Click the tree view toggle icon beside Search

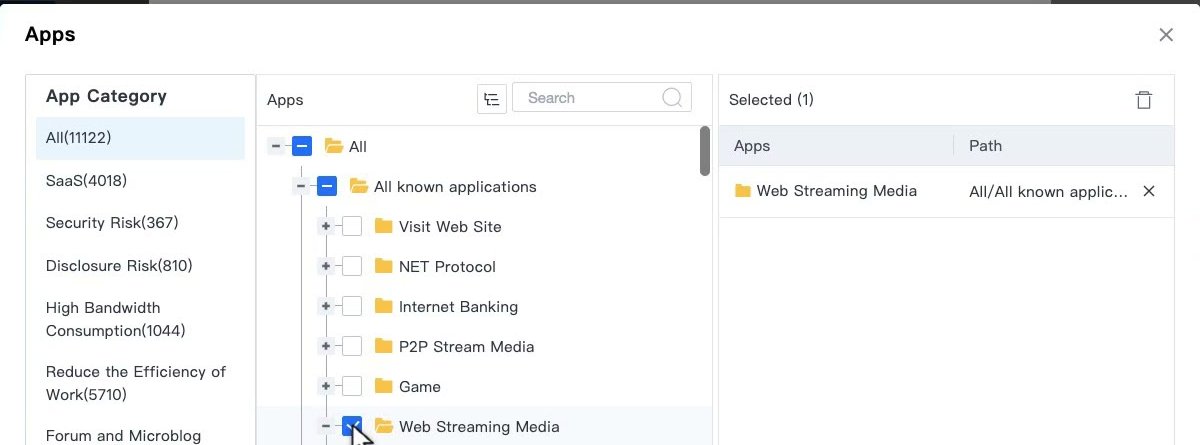click(x=492, y=98)
